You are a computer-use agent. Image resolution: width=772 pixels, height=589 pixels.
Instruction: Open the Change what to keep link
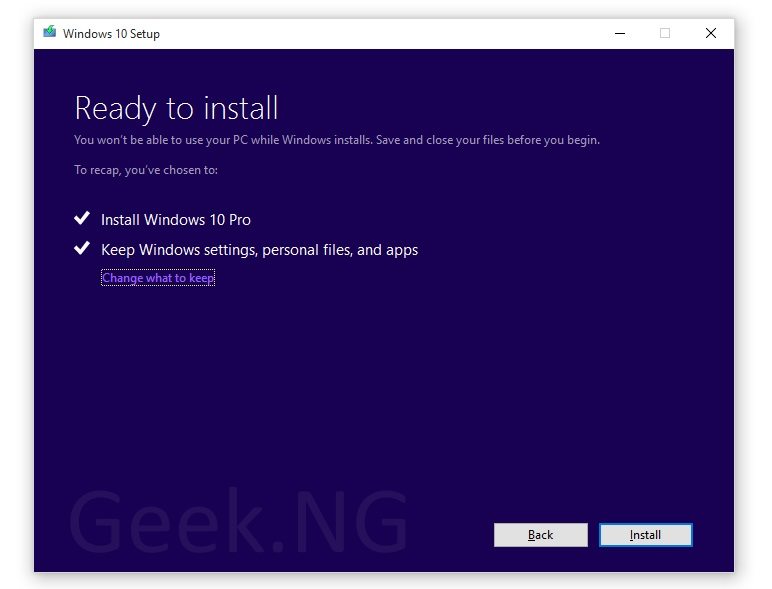tap(158, 278)
